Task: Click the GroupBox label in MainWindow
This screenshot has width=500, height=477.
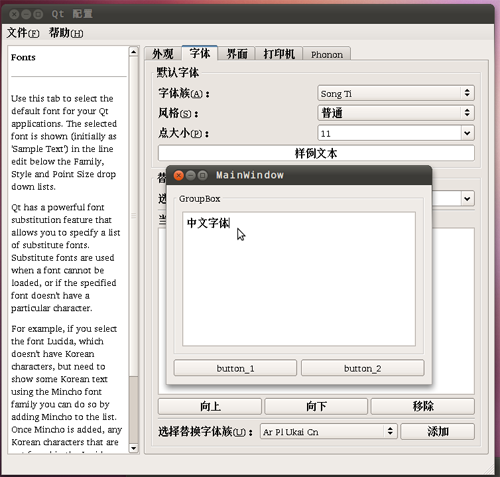Action: [199, 199]
